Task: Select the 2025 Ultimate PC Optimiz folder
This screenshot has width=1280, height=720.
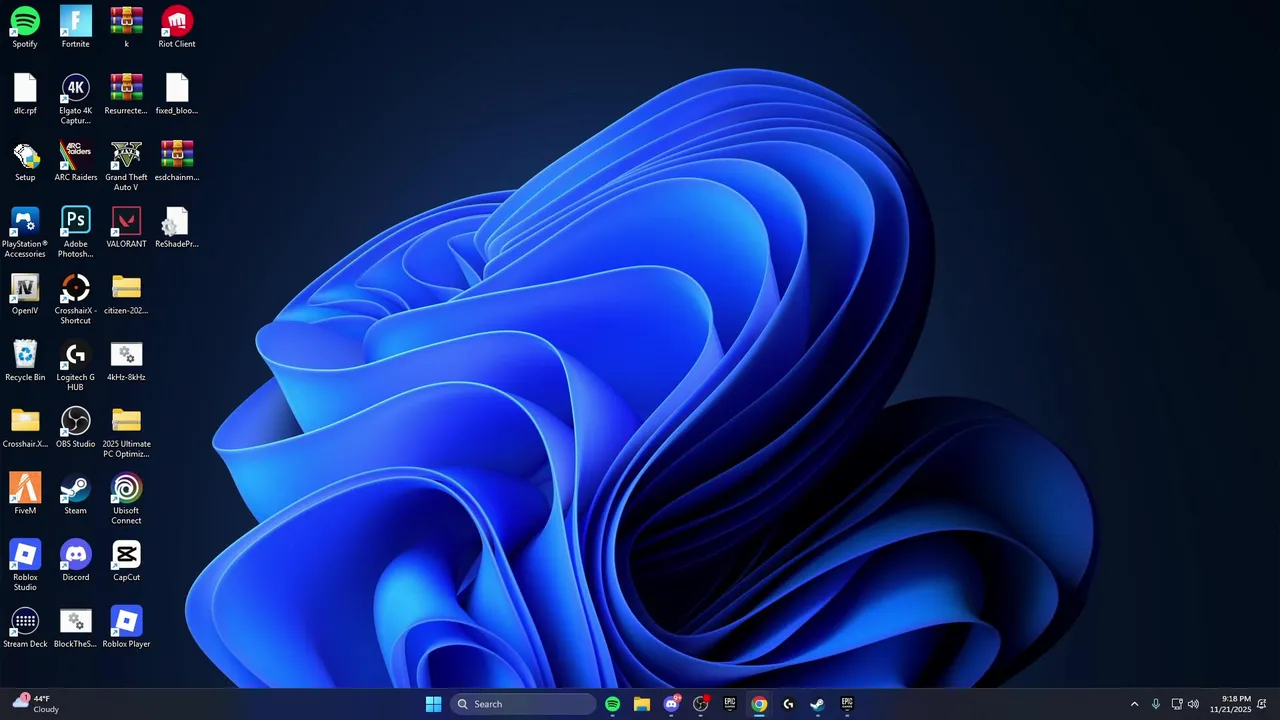Action: [126, 433]
